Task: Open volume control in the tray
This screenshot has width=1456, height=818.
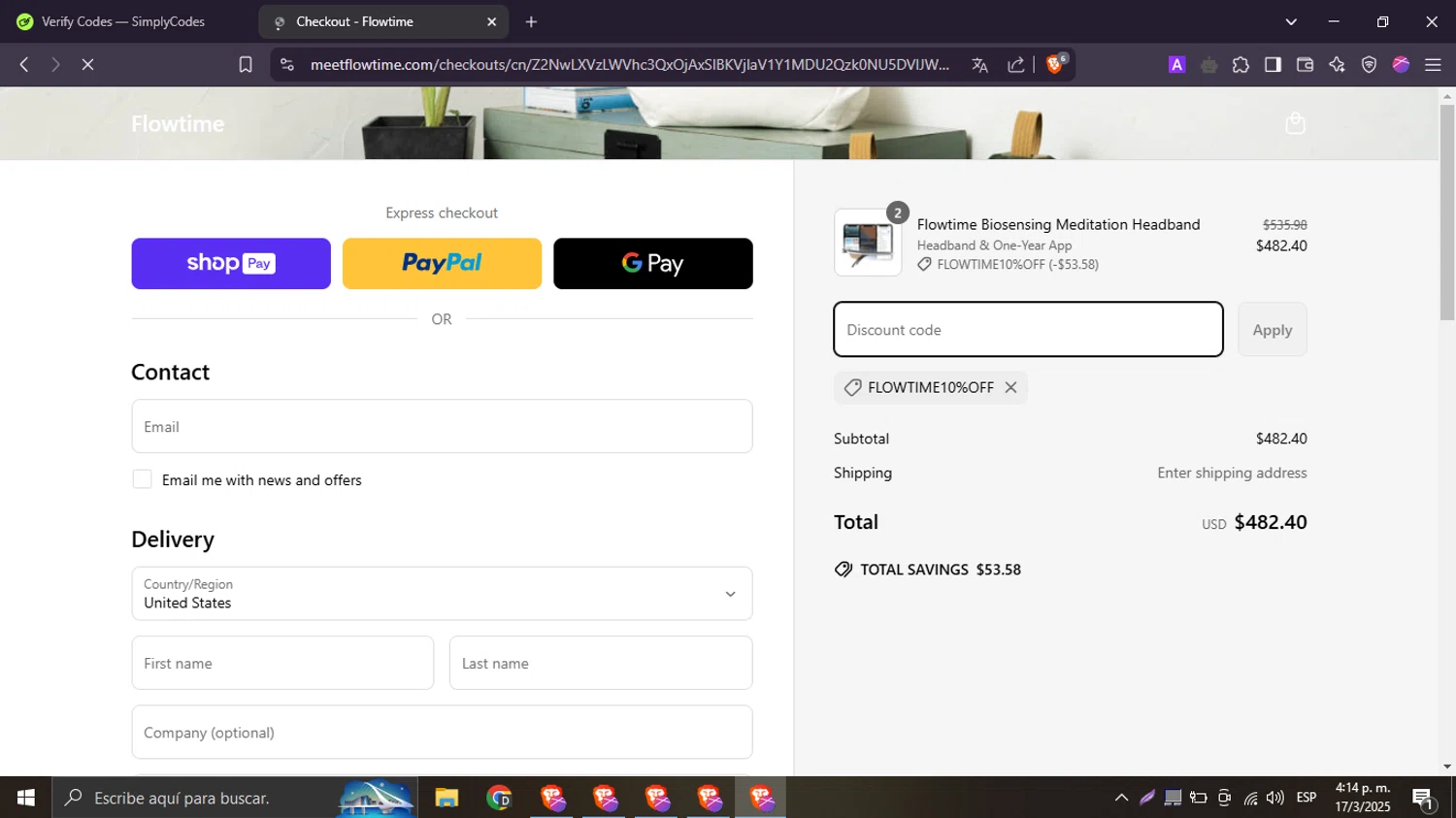Action: 1275,798
